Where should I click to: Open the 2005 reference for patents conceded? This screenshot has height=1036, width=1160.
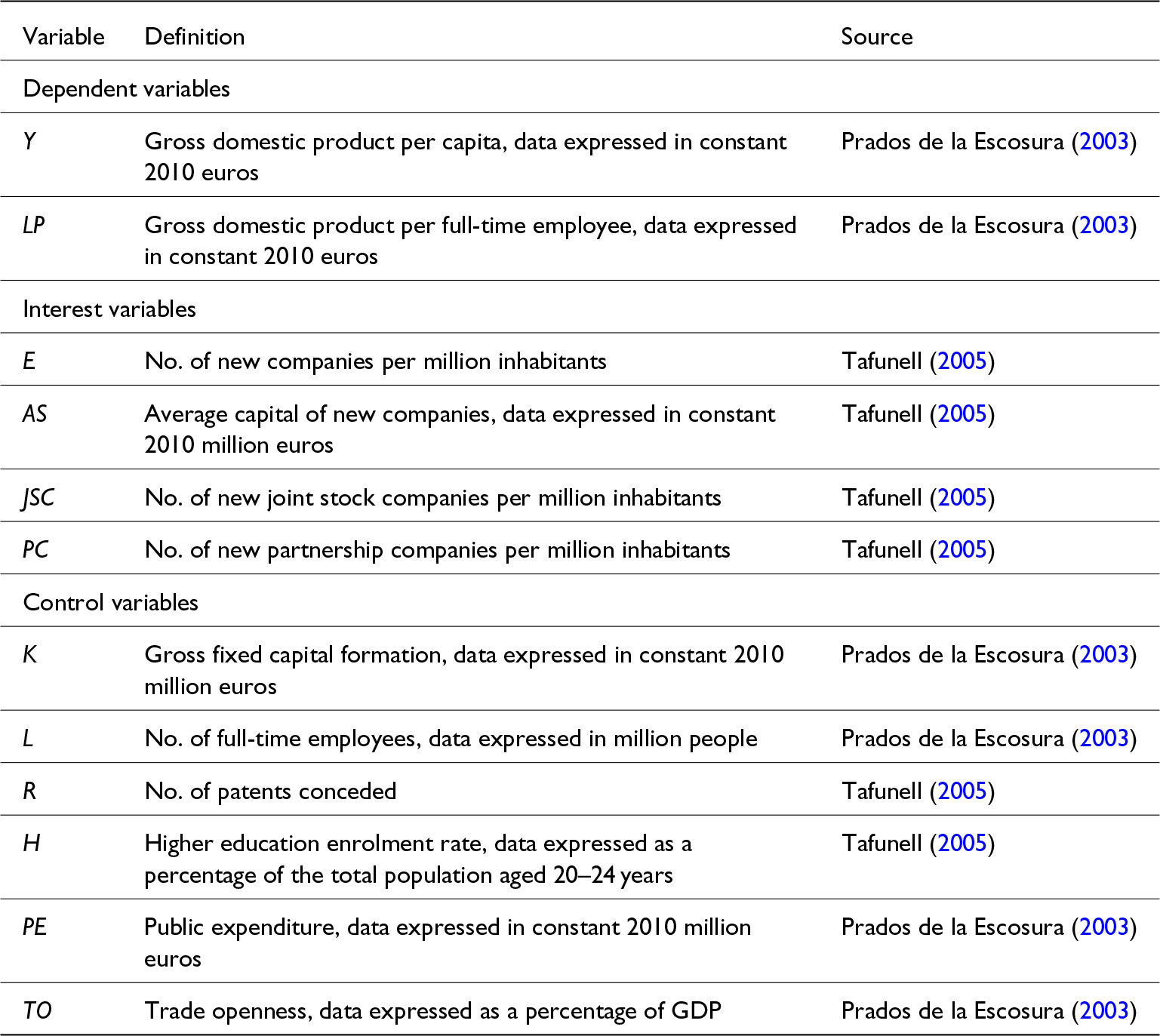click(x=962, y=792)
